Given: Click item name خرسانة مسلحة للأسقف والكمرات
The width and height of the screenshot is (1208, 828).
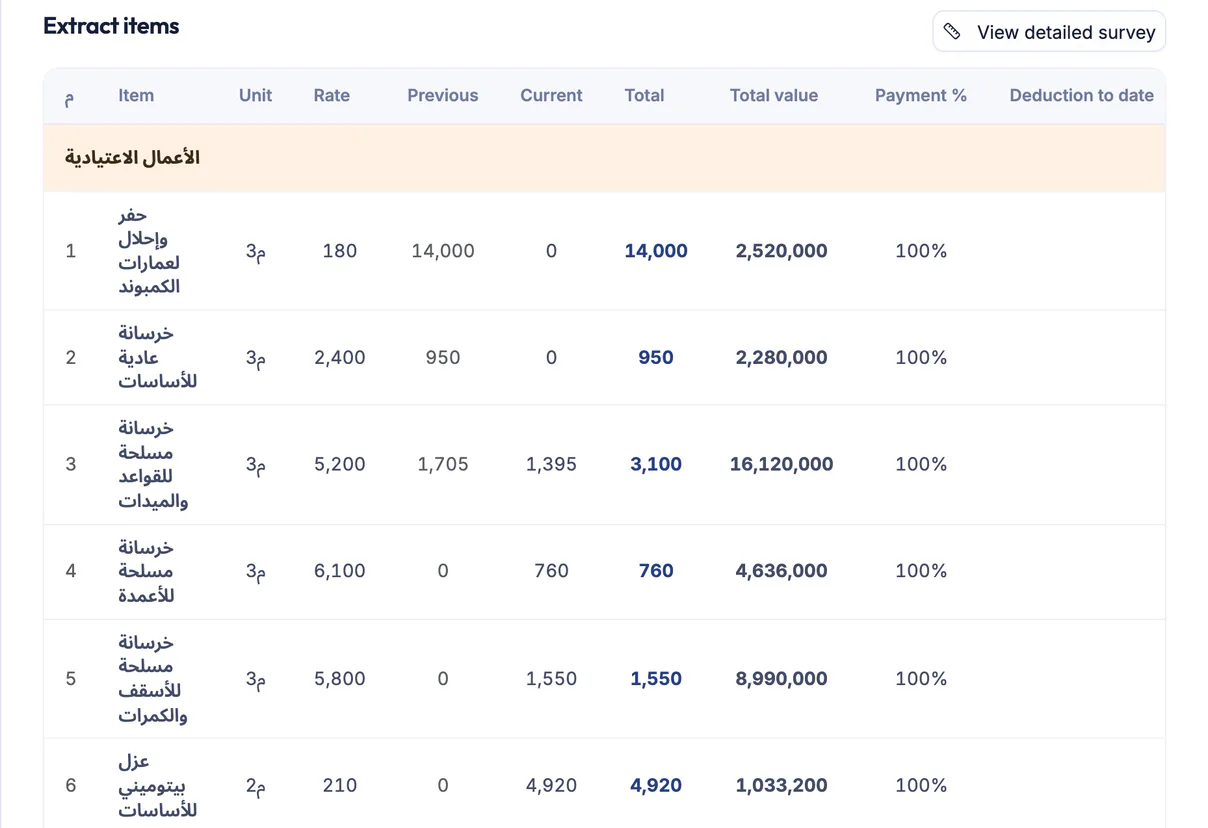Looking at the screenshot, I should [x=153, y=678].
